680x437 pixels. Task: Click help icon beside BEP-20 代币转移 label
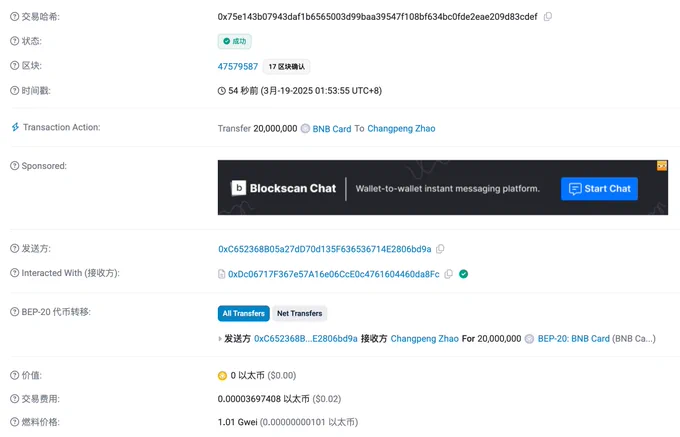tap(14, 312)
